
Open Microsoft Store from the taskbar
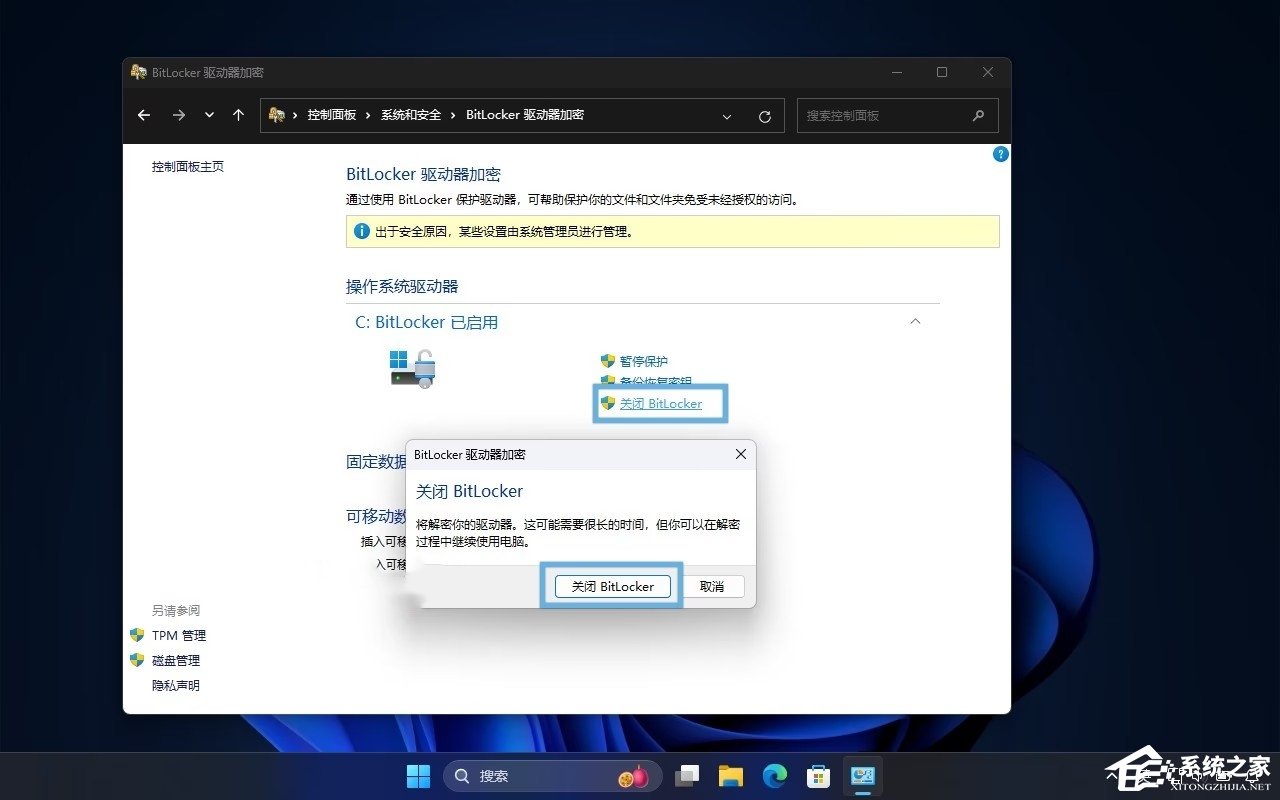(x=819, y=775)
